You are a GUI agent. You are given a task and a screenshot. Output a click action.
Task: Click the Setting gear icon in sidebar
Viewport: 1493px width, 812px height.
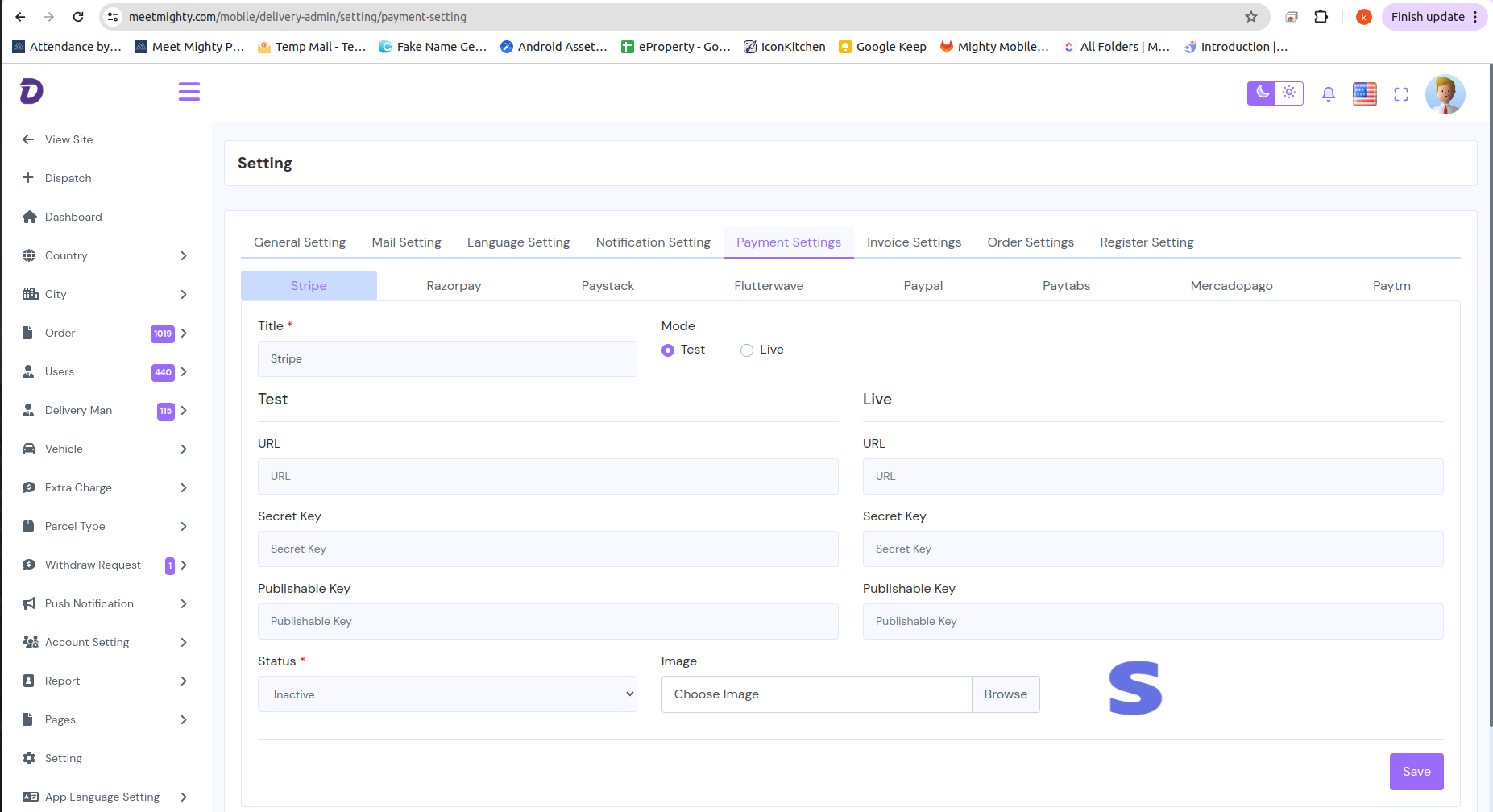(x=29, y=758)
